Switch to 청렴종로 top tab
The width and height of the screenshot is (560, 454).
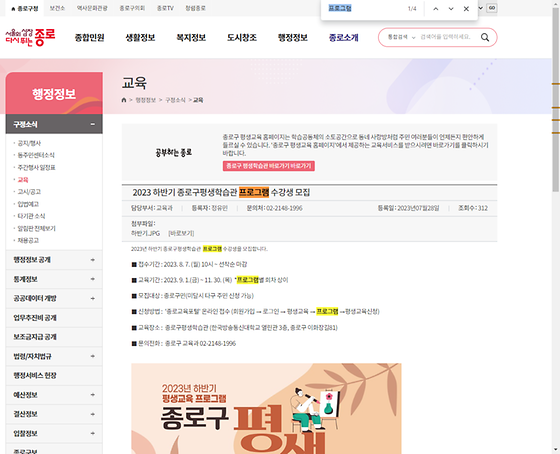(x=195, y=8)
